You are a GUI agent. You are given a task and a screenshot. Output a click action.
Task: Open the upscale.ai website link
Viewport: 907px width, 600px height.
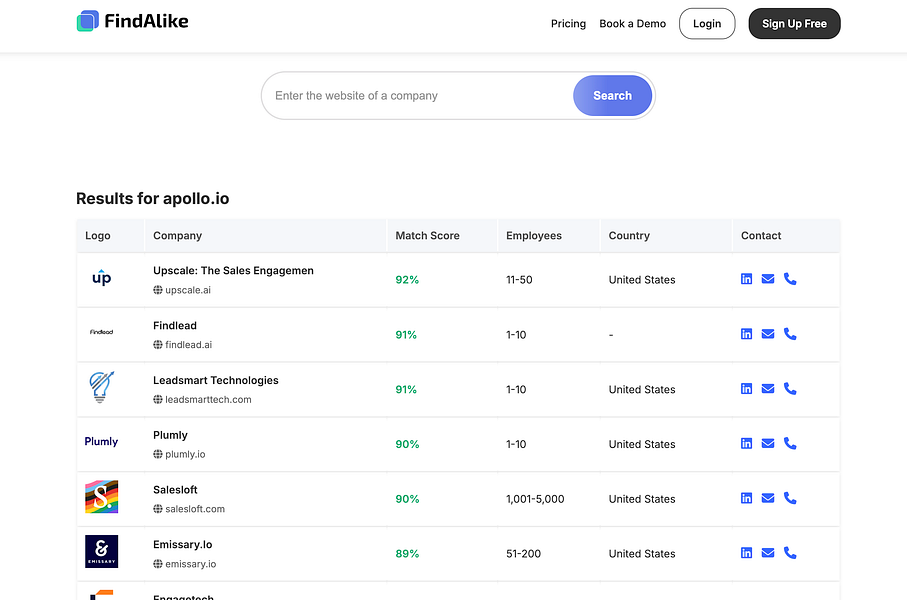tap(188, 290)
